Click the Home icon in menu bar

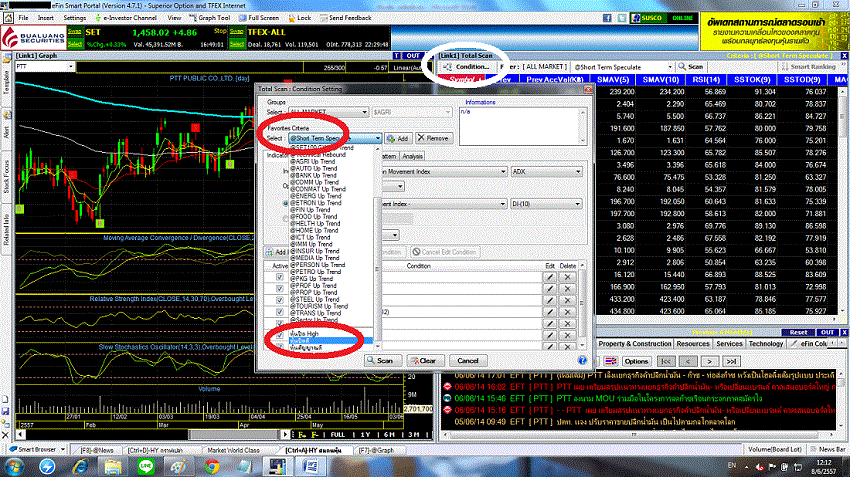(x=8, y=18)
